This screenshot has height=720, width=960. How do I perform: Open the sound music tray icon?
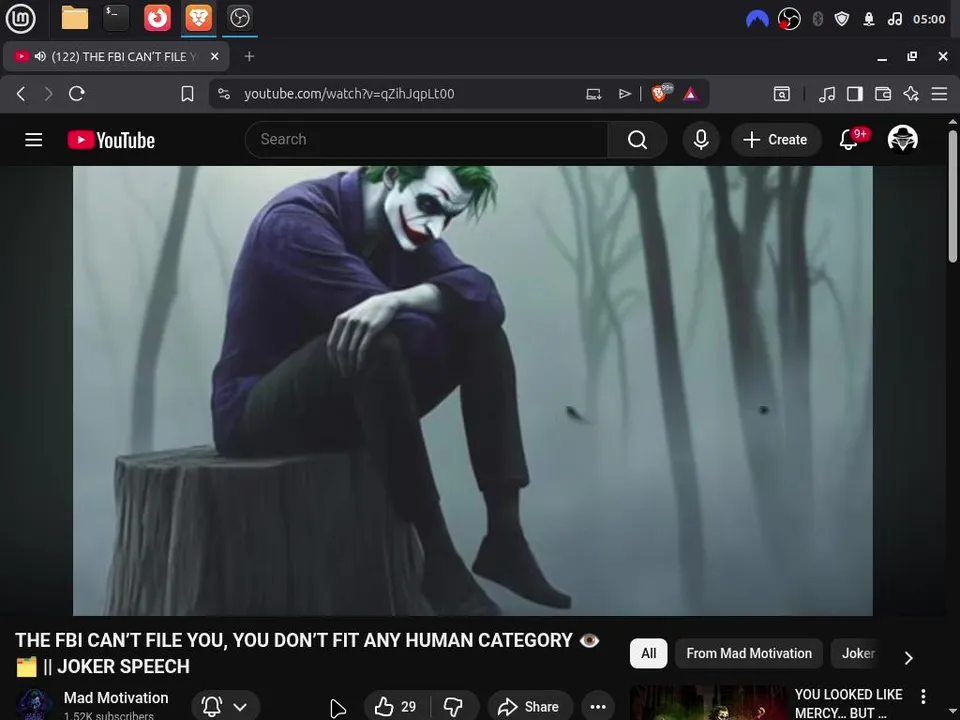click(894, 19)
